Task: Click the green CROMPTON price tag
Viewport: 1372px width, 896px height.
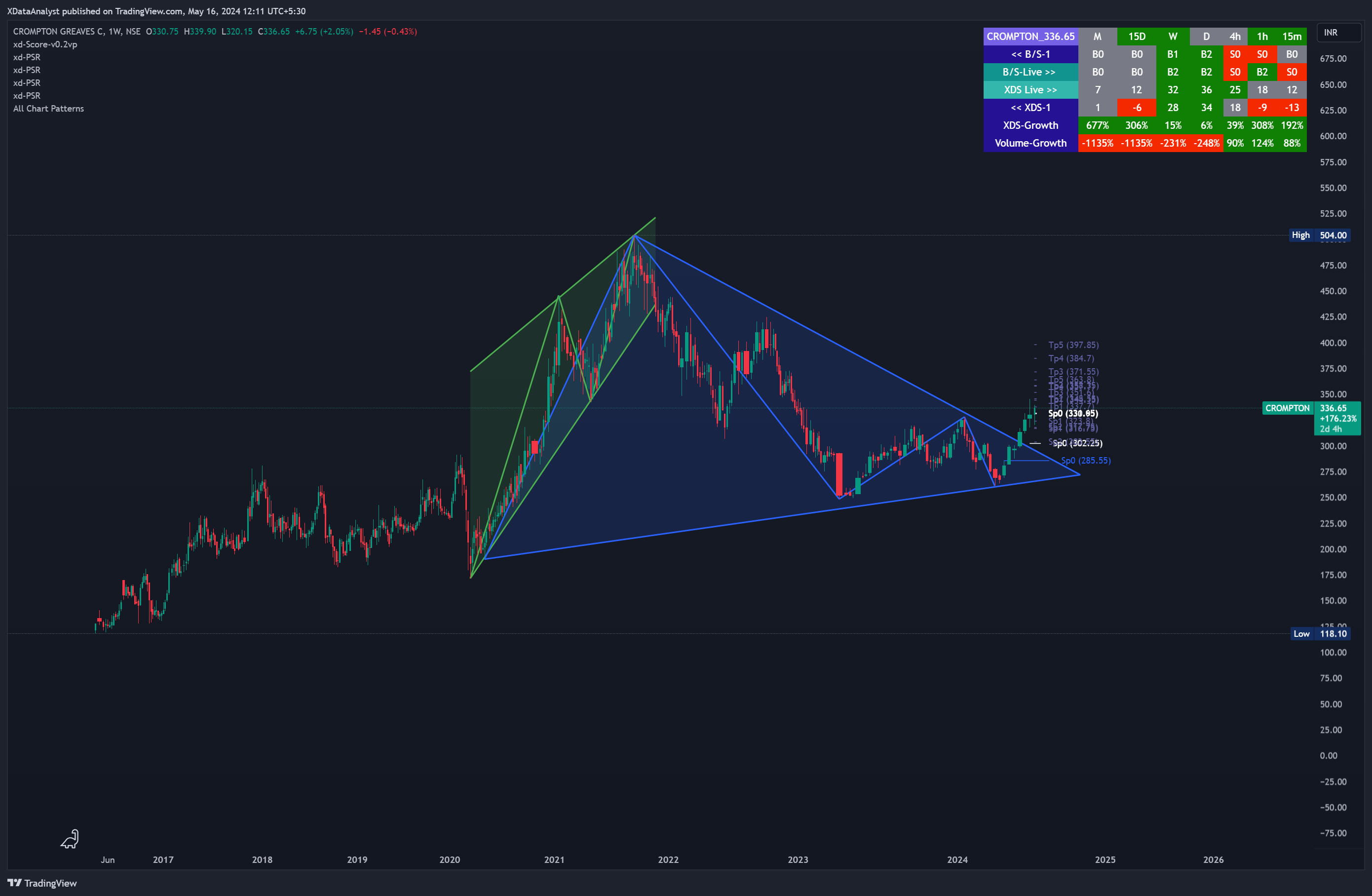Action: point(1287,408)
